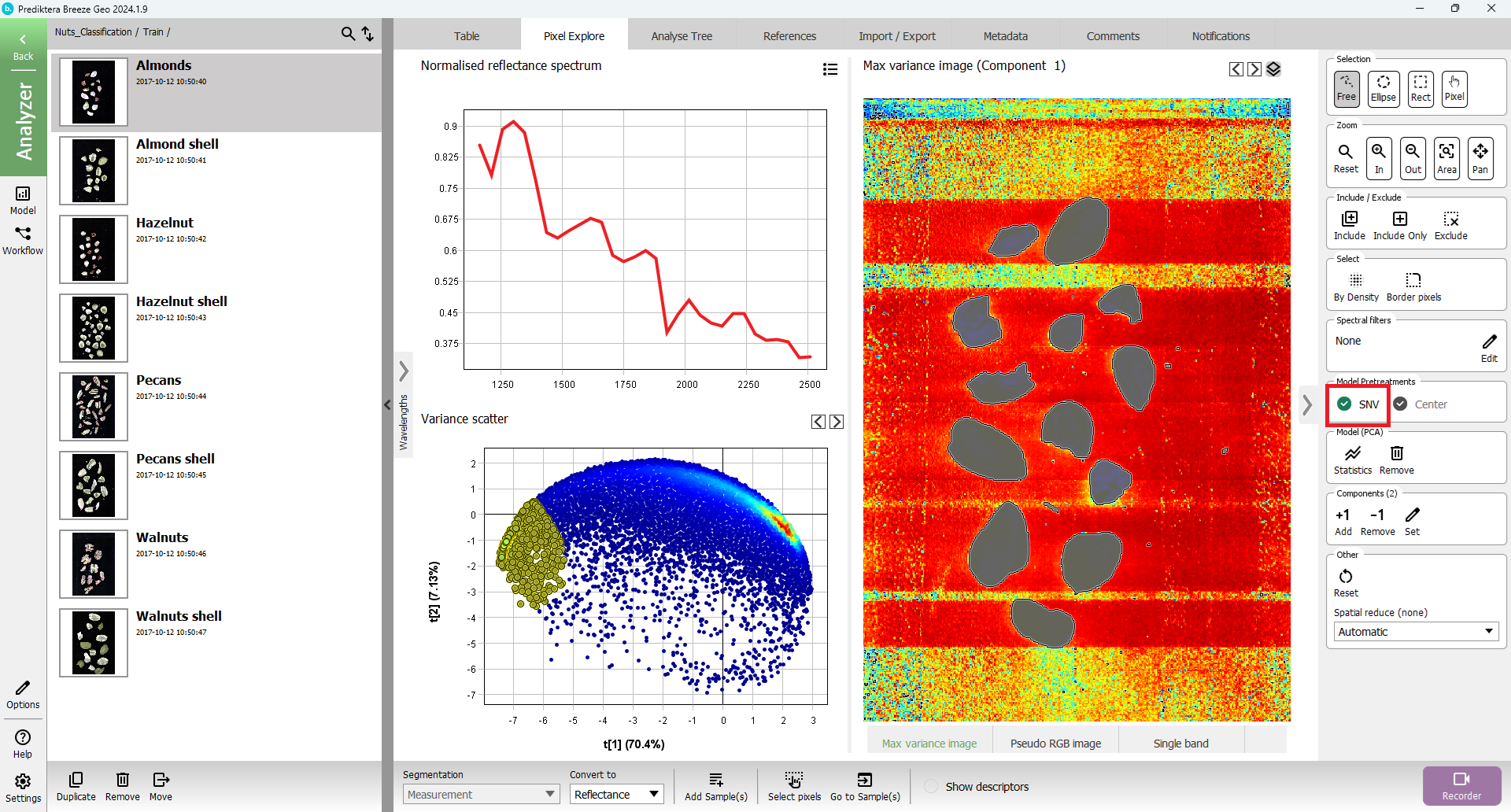The height and width of the screenshot is (812, 1511).
Task: Choose the Rect selection tool
Action: tap(1420, 88)
